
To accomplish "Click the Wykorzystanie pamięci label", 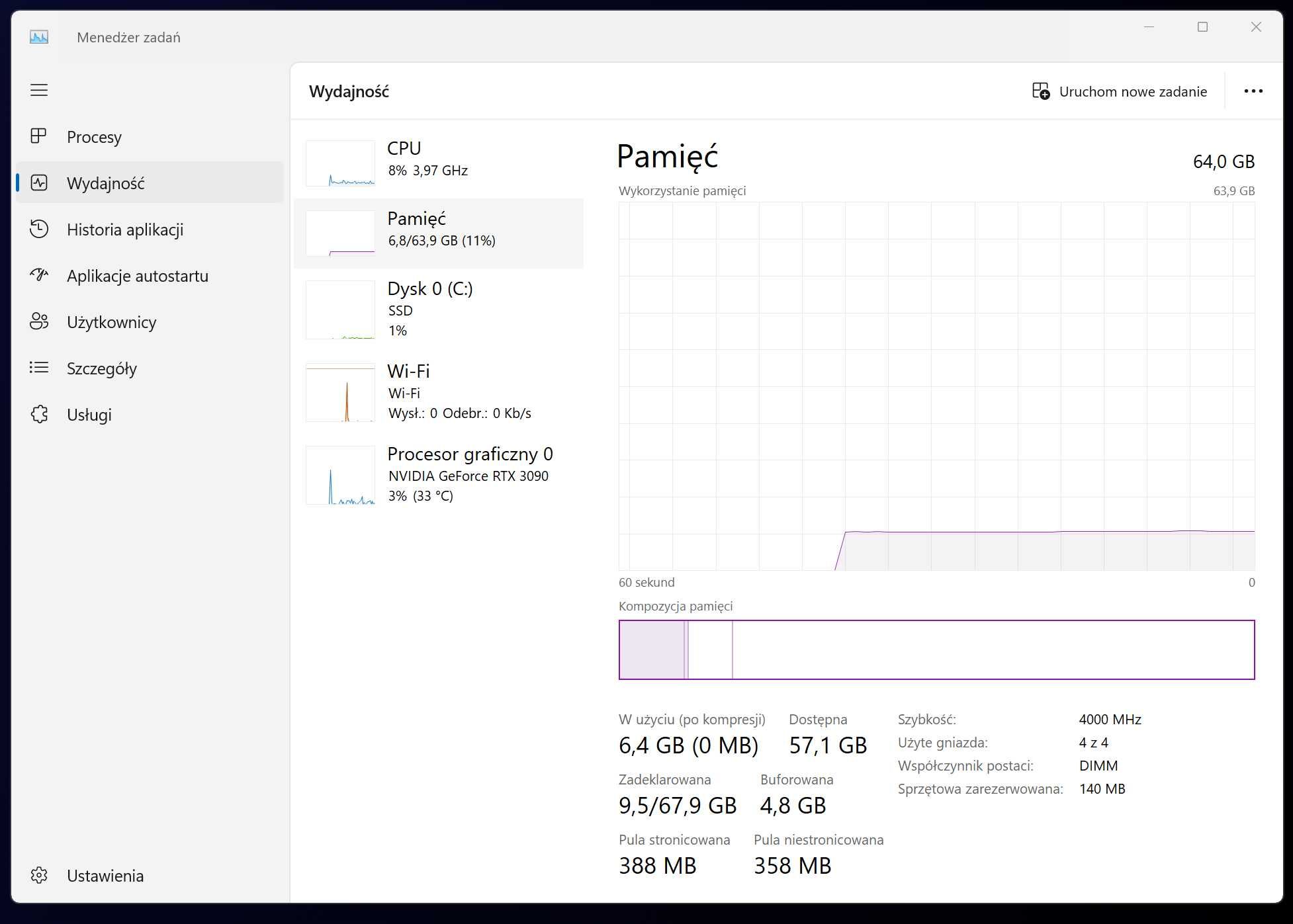I will coord(682,190).
